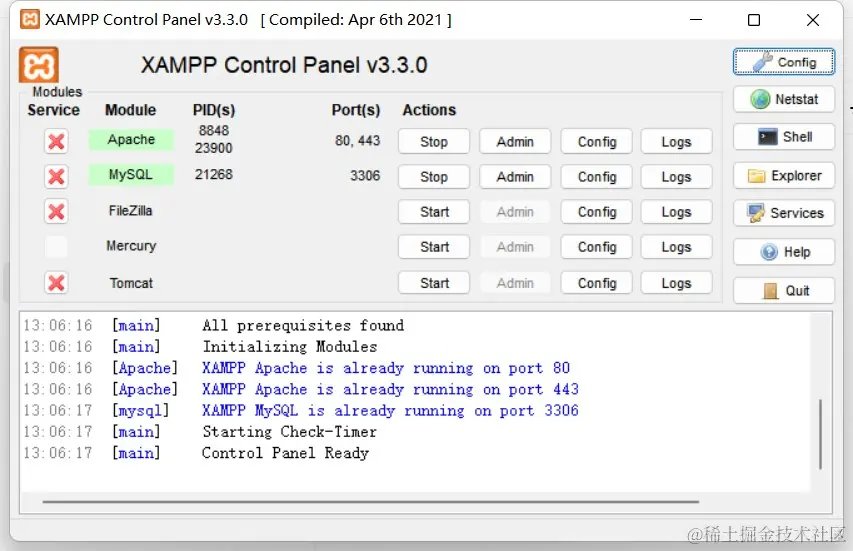The image size is (853, 551).
Task: Click log line 'All prerequisites found'
Action: point(303,325)
